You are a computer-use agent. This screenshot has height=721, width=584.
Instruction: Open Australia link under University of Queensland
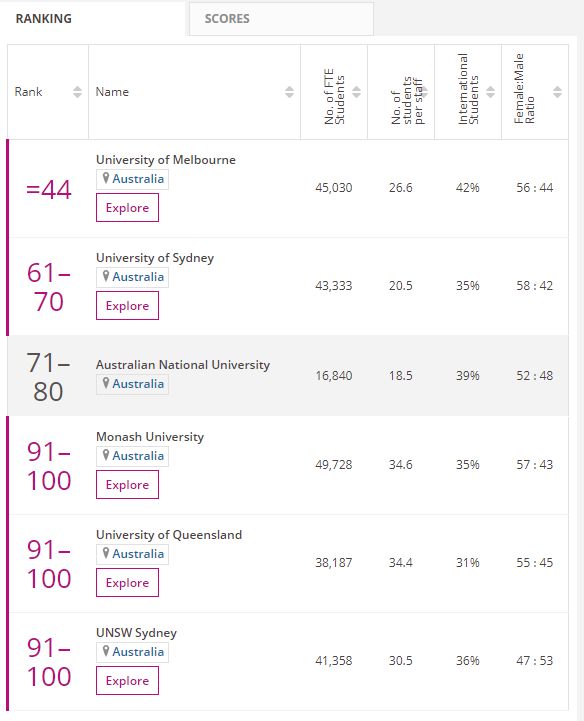(x=138, y=554)
